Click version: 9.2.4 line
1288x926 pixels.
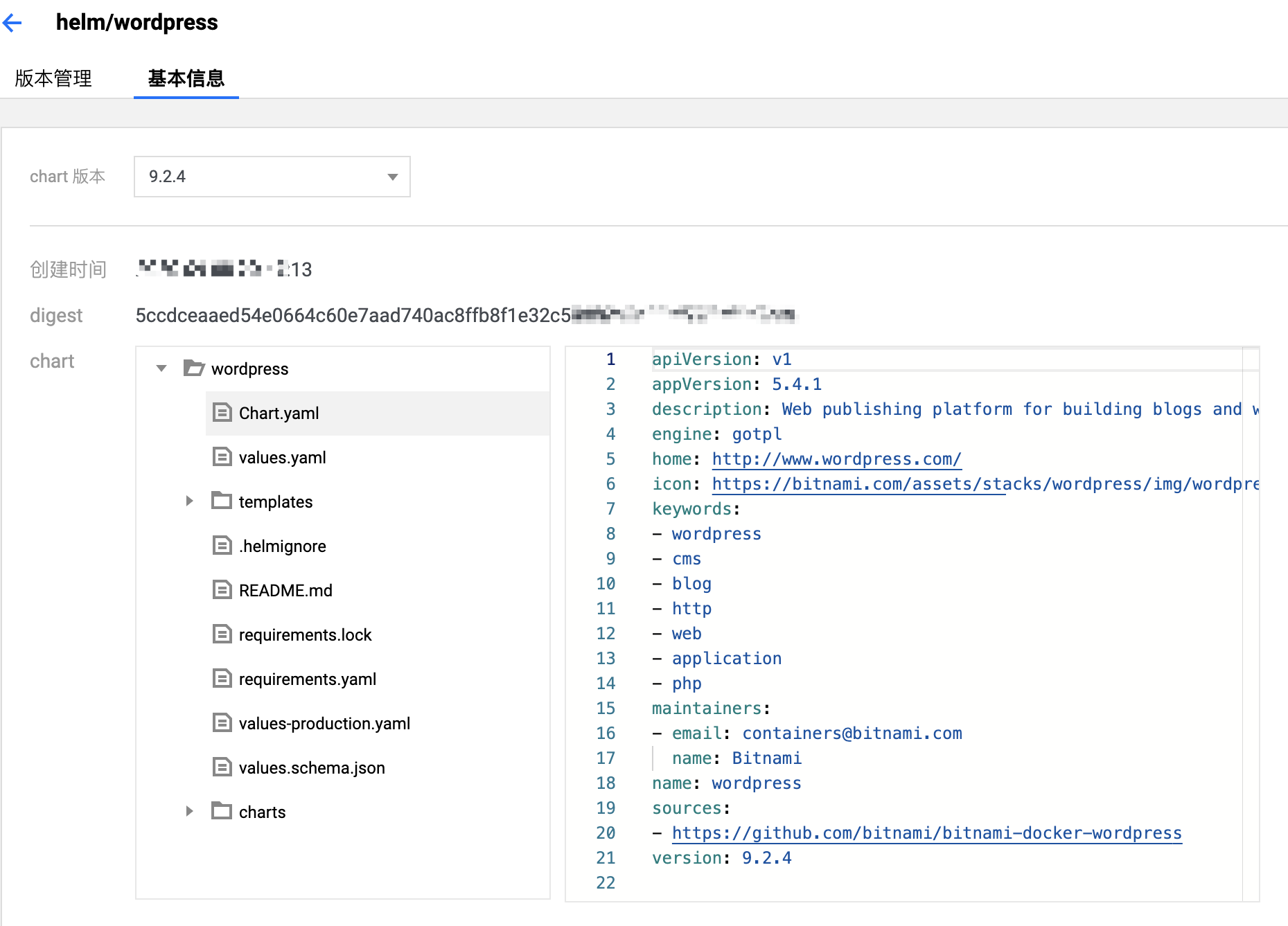click(x=721, y=858)
